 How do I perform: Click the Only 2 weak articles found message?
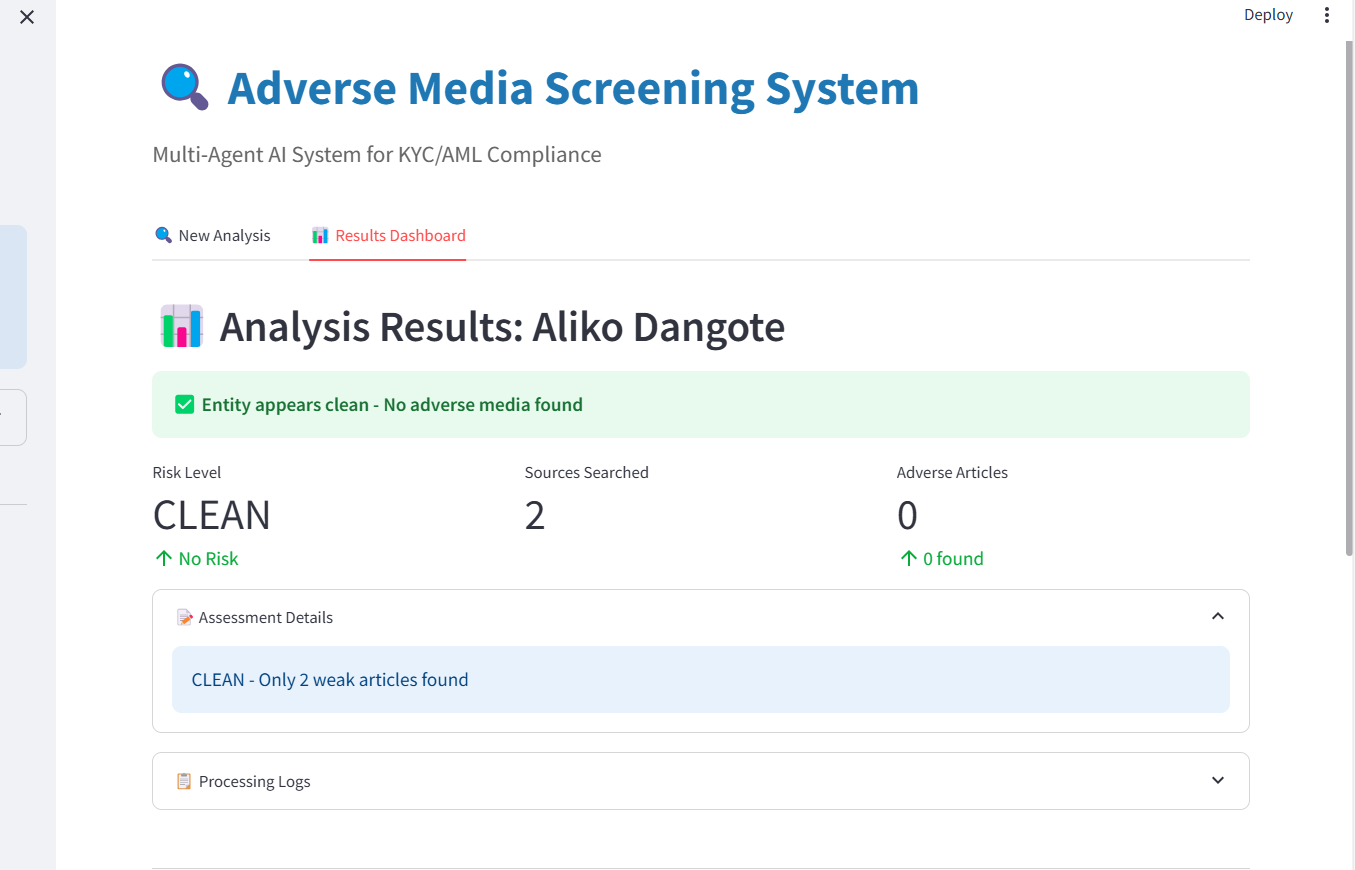point(330,680)
